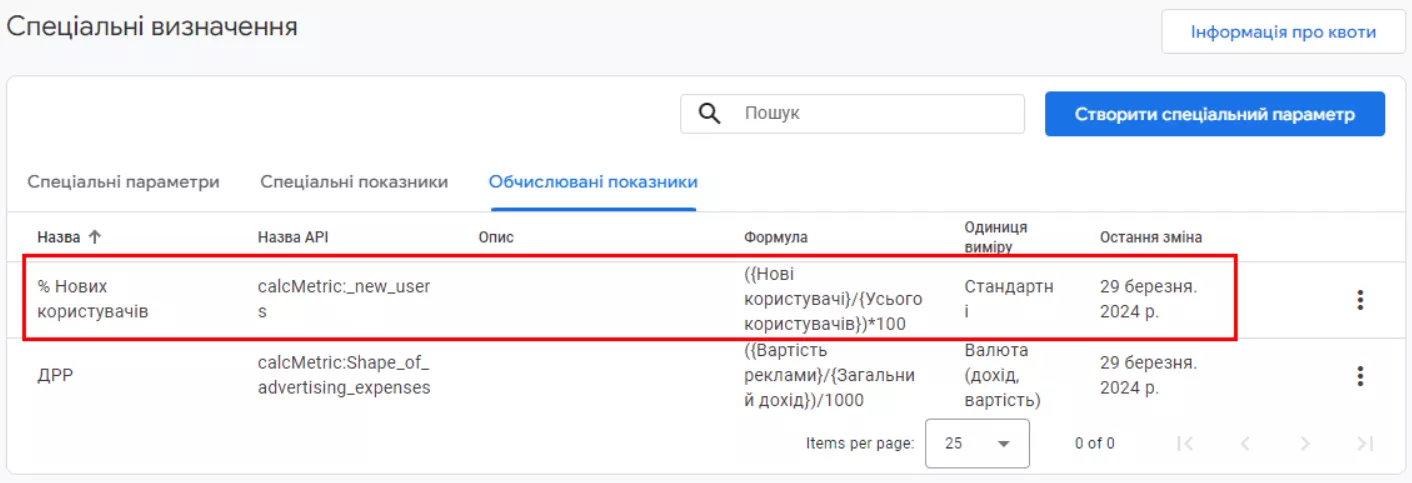Screen dimensions: 1412x483
Task: Focus the Пошук search field
Action: [x=852, y=114]
